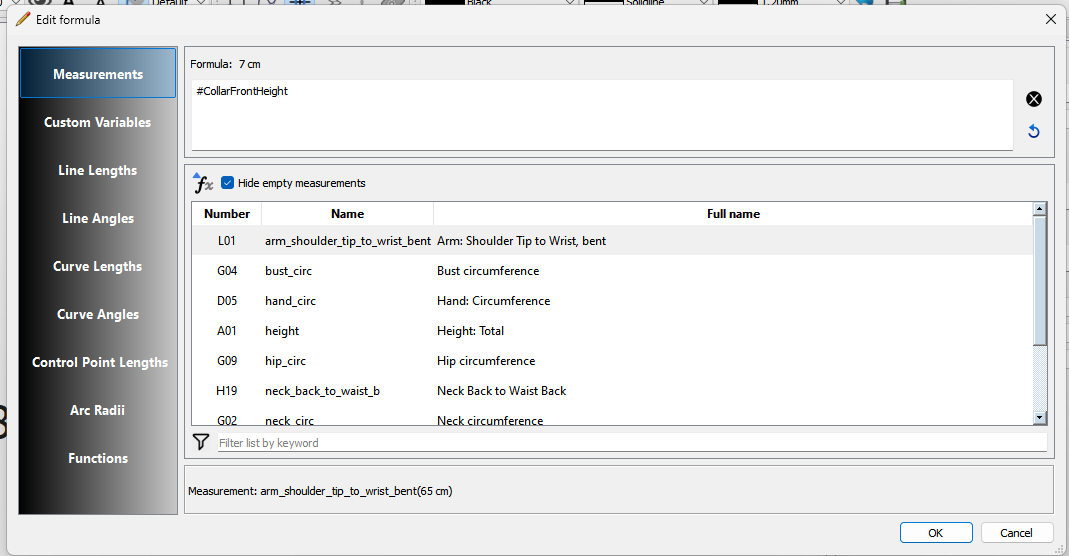
Task: Uncheck Hide empty measurements checkbox
Action: [228, 183]
